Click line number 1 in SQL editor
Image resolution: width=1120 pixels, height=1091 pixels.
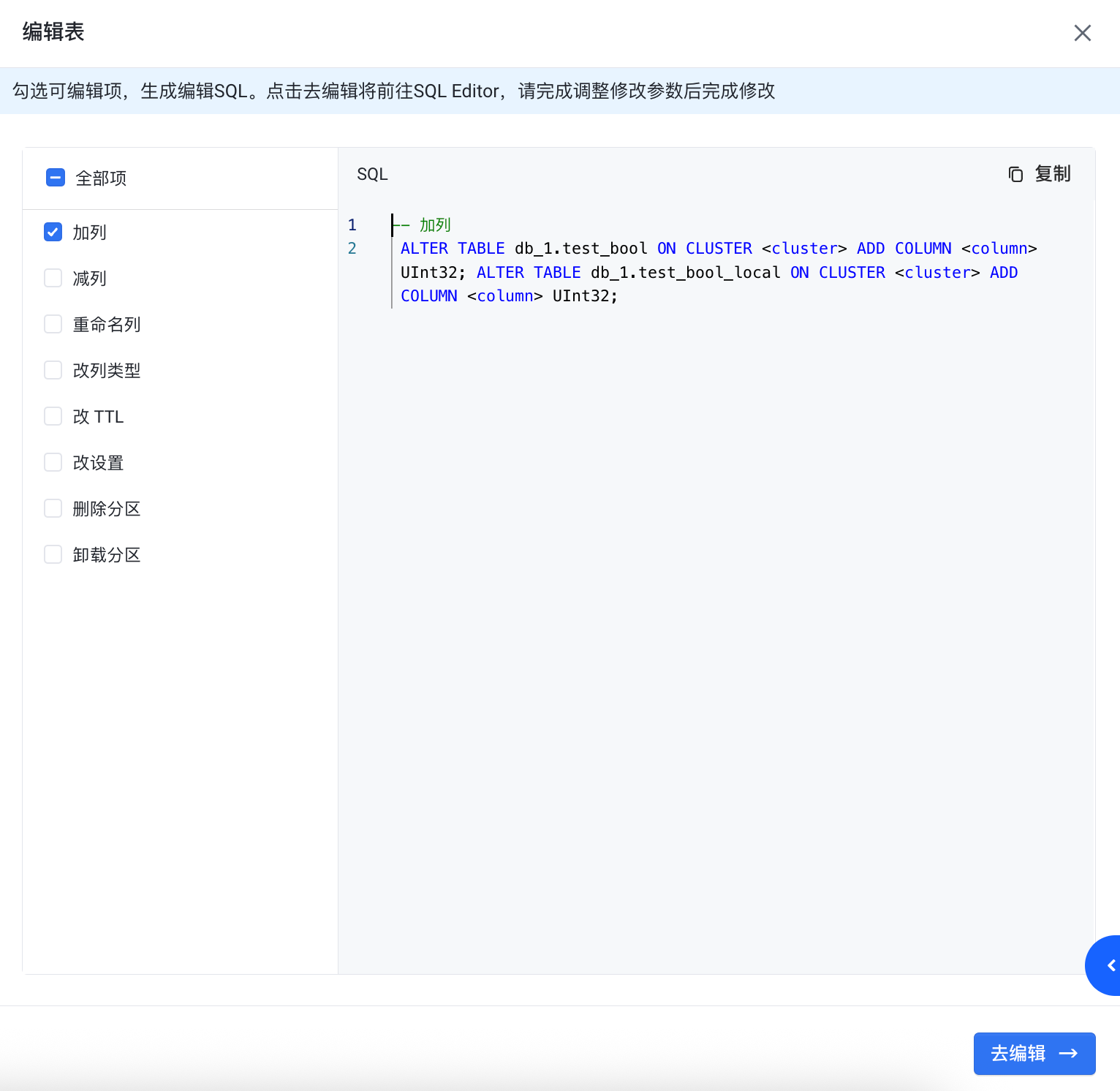point(352,225)
